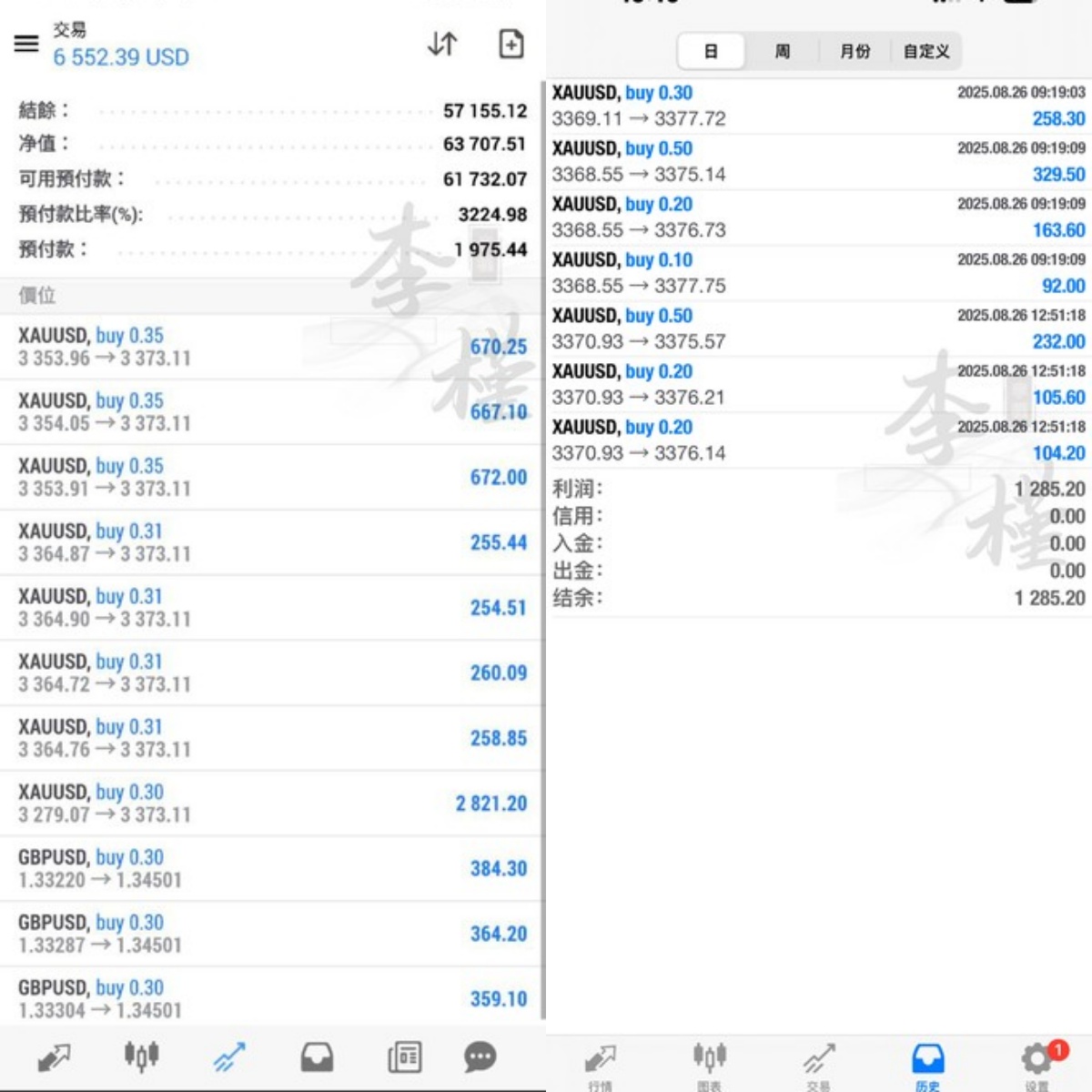Switch to the 行情 quotes screen
This screenshot has height=1092, width=1092.
click(601, 1060)
